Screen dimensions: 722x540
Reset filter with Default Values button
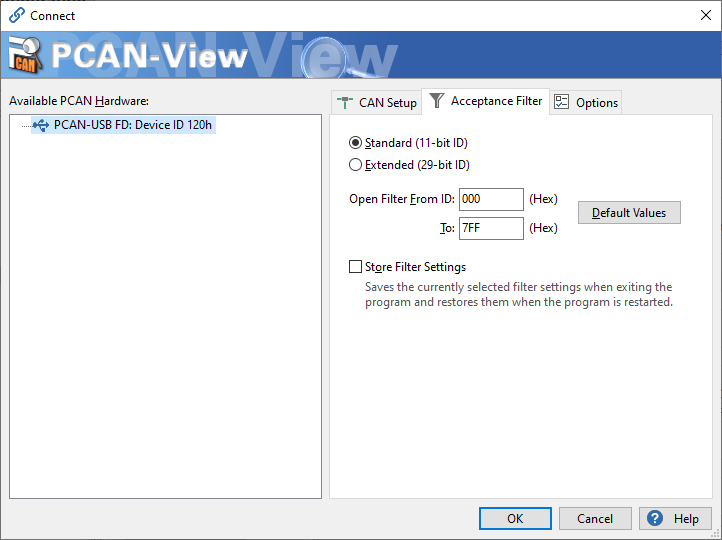(x=629, y=213)
